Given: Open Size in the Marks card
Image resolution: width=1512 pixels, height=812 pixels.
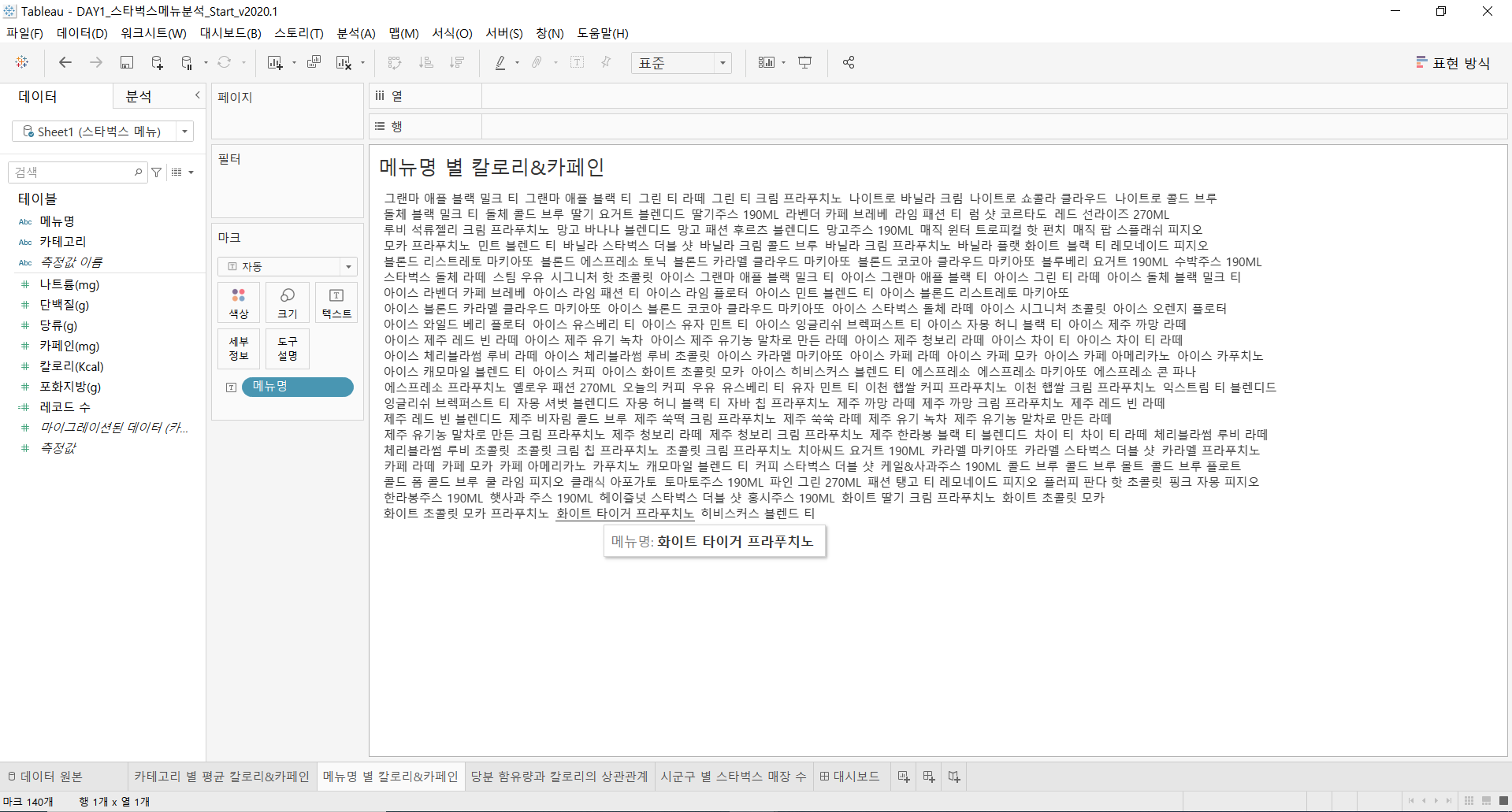Looking at the screenshot, I should 288,303.
